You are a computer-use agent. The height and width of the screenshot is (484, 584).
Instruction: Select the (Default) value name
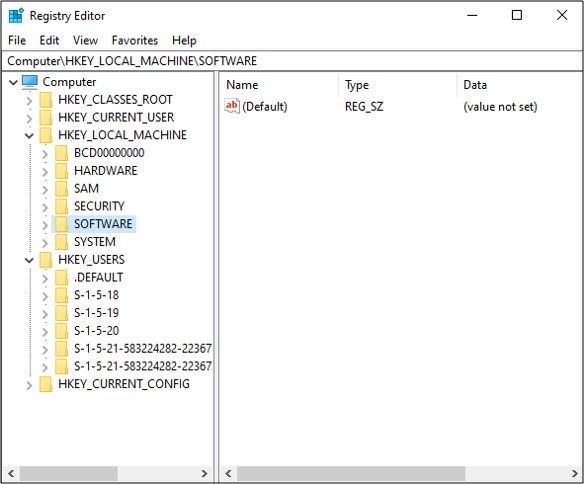pyautogui.click(x=264, y=107)
